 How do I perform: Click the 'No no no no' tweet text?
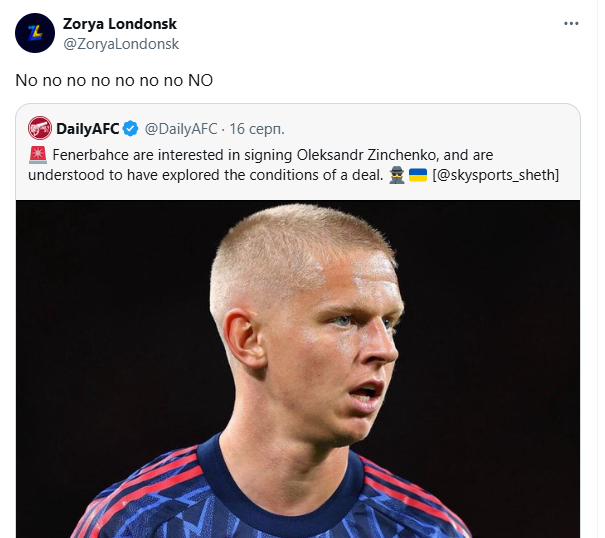(114, 80)
